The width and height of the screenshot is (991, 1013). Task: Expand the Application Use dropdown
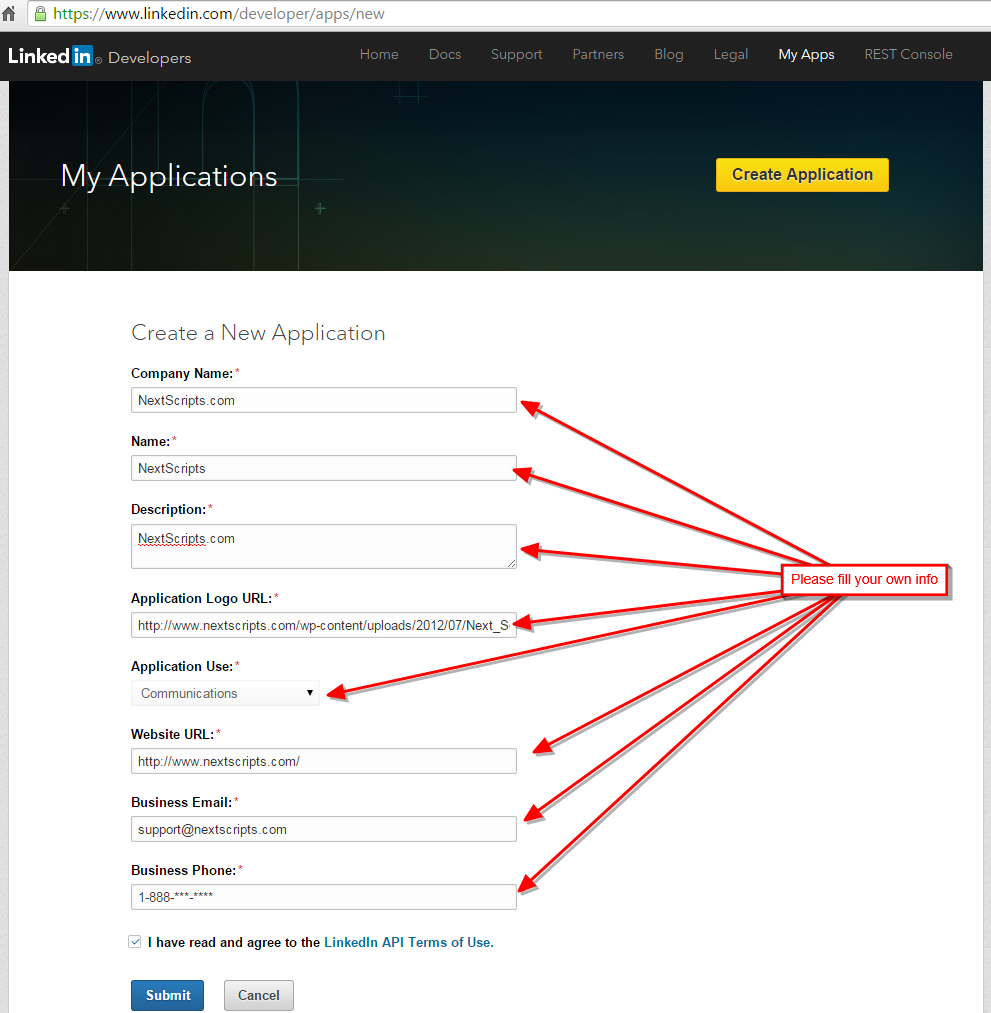[x=225, y=693]
